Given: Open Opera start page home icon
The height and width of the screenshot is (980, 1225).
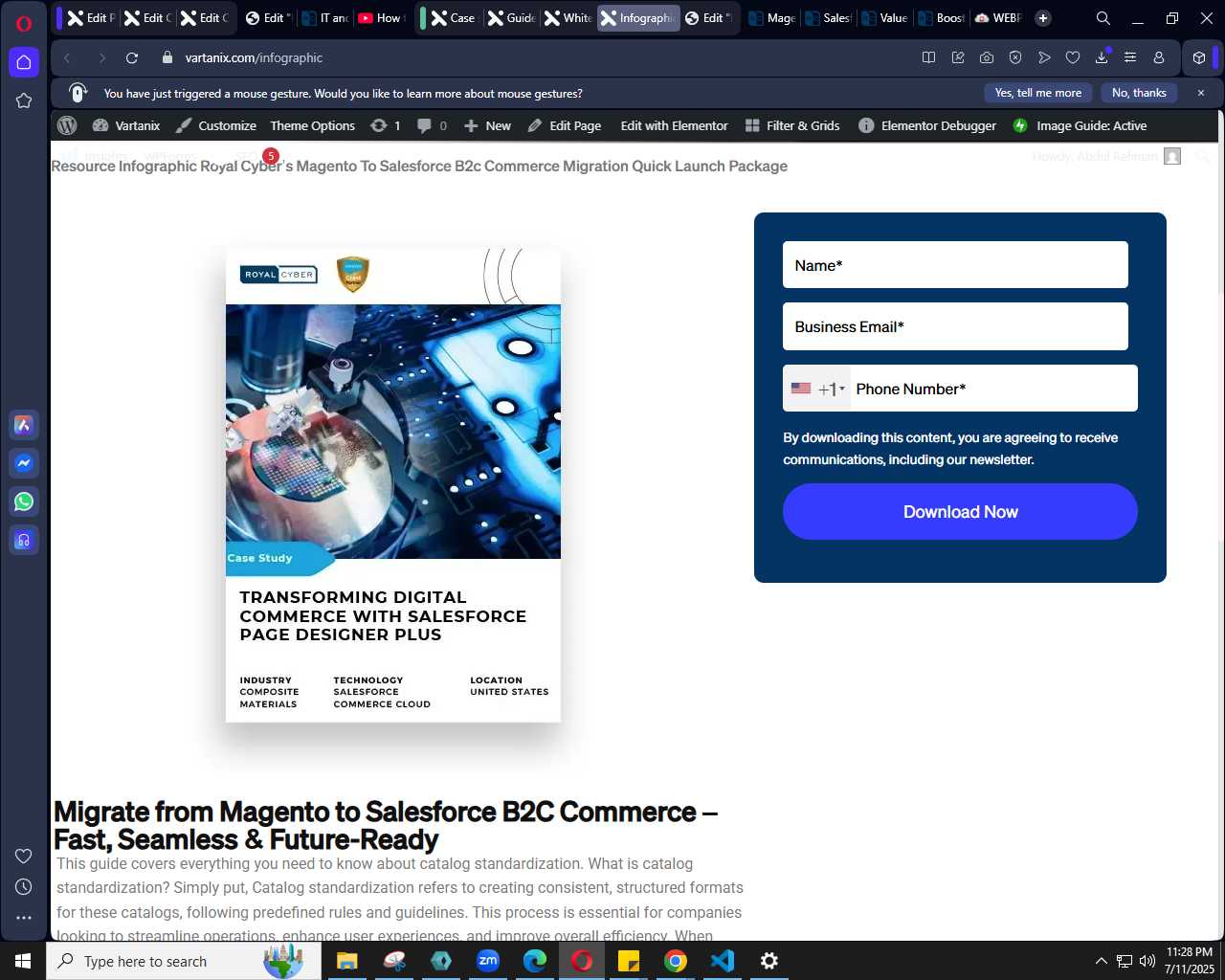Looking at the screenshot, I should [24, 62].
